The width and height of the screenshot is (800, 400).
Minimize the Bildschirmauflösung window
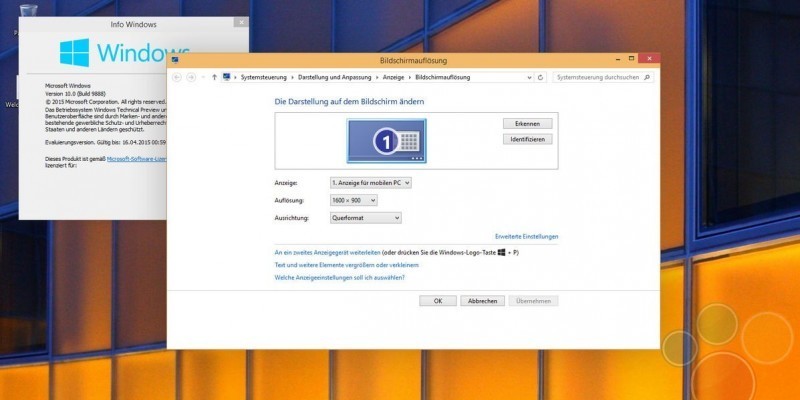tap(617, 59)
